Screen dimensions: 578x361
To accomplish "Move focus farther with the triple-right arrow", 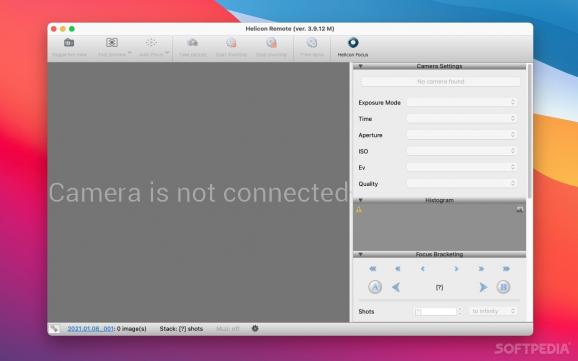I will point(506,269).
